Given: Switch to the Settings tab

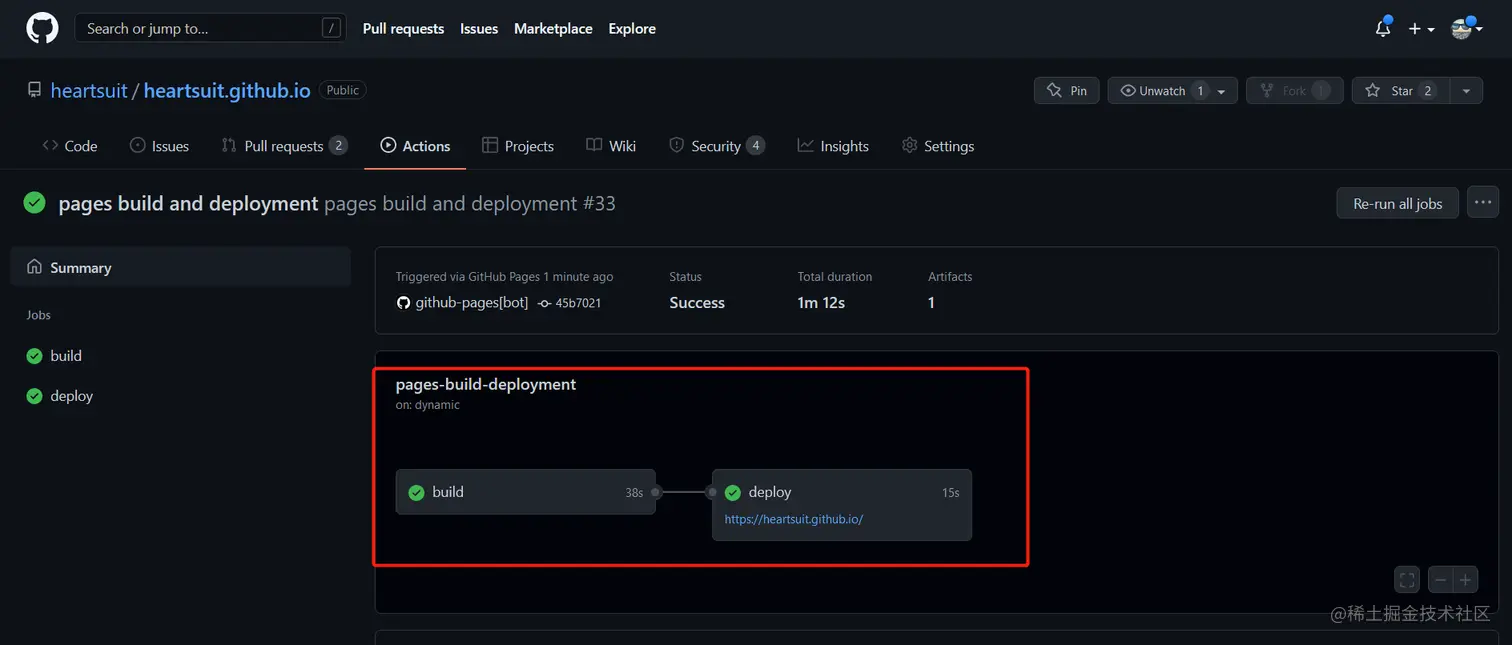Looking at the screenshot, I should coord(938,146).
